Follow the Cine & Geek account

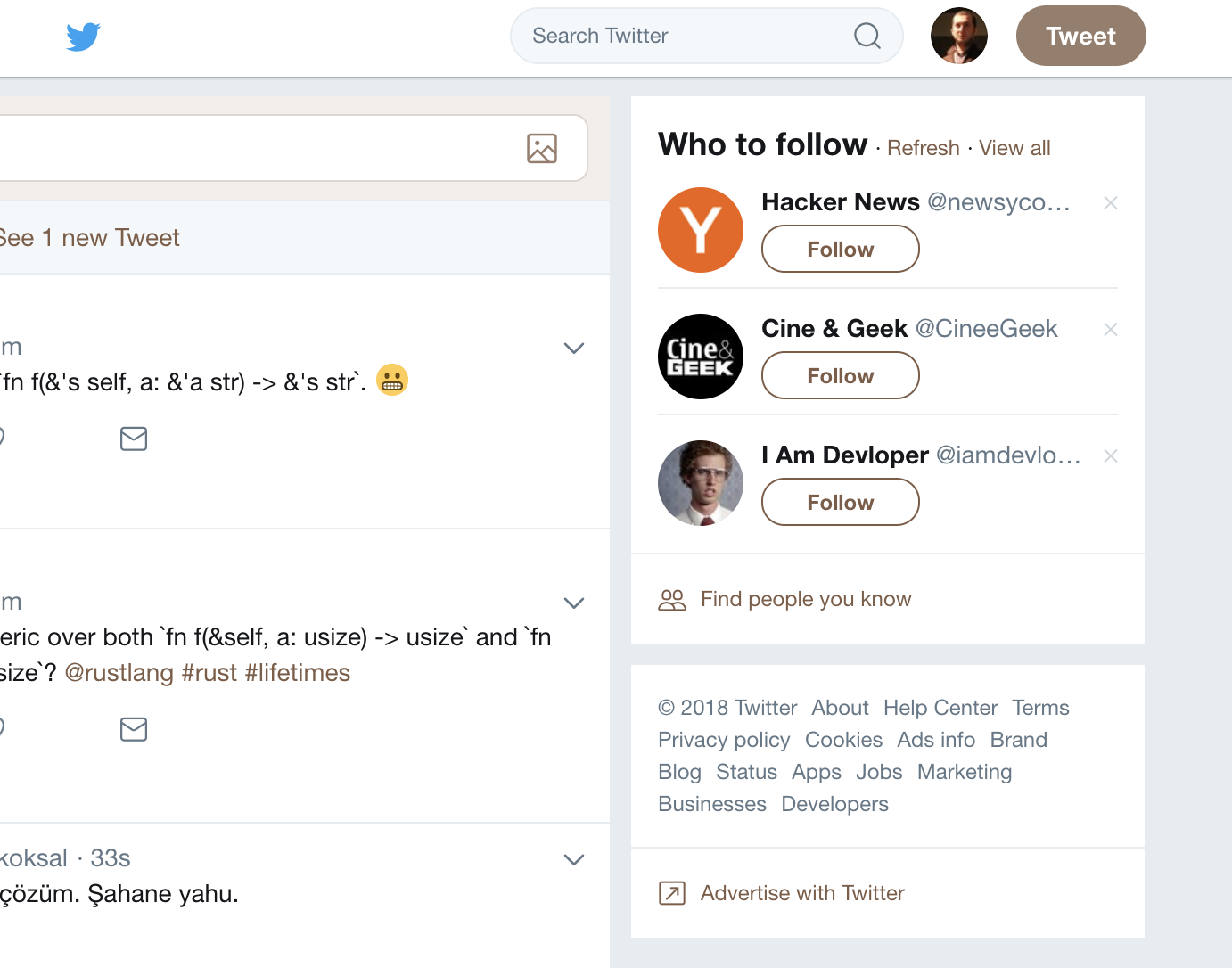pos(840,375)
